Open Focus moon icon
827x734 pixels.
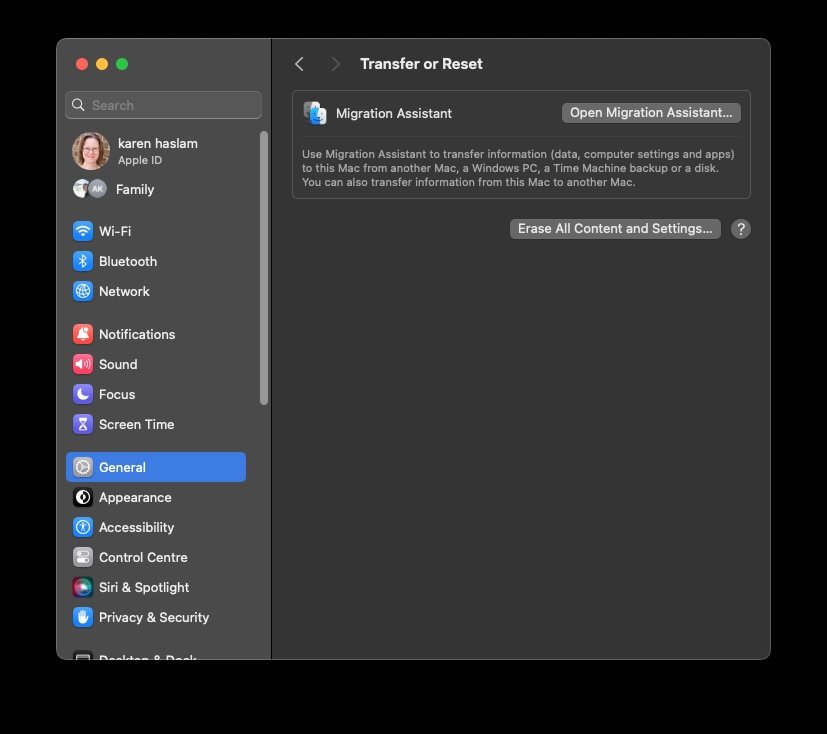click(83, 394)
